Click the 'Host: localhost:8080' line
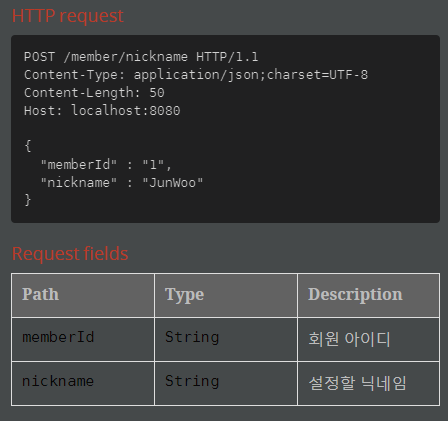The image size is (448, 421). (102, 111)
